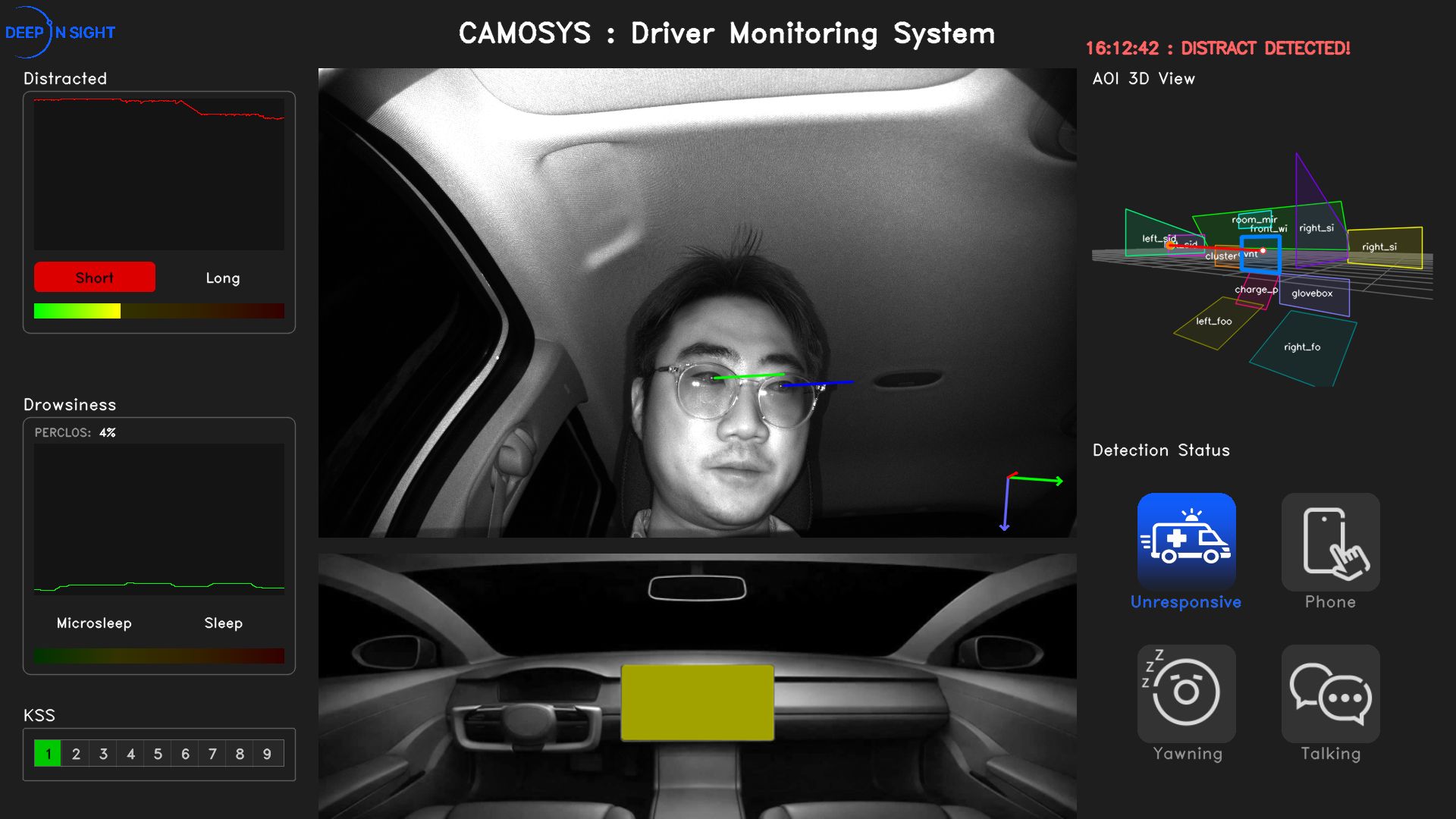Select KSS level 1
Screen dimensions: 1456x819
coord(48,753)
